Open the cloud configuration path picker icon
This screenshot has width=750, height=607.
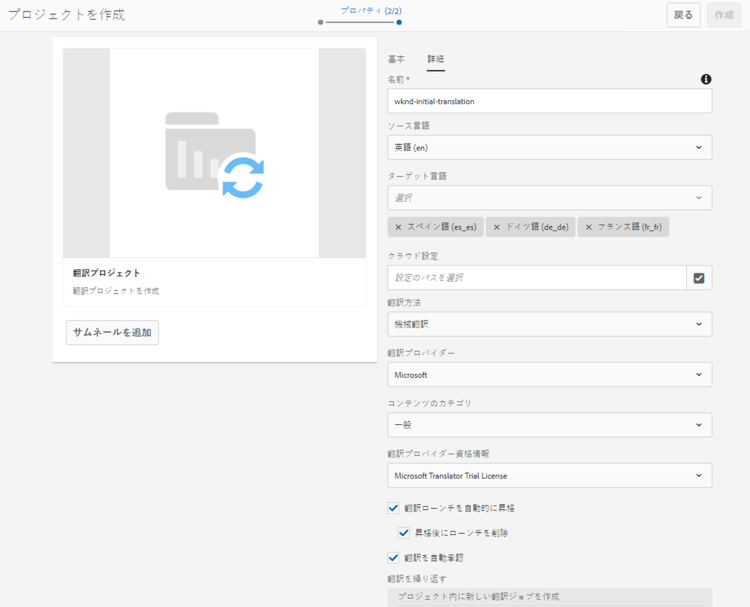pos(699,278)
